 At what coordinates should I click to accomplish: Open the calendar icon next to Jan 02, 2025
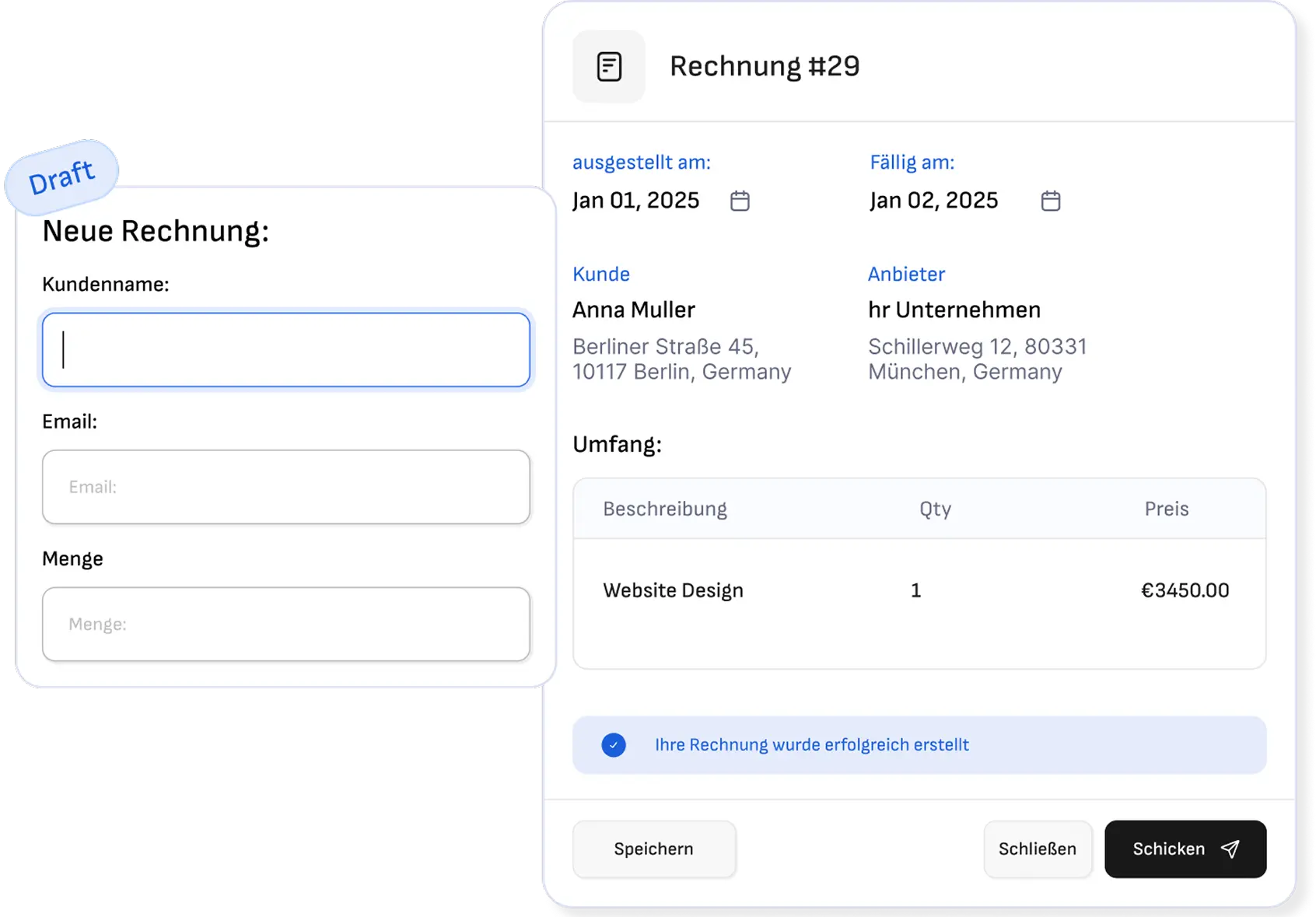1051,200
